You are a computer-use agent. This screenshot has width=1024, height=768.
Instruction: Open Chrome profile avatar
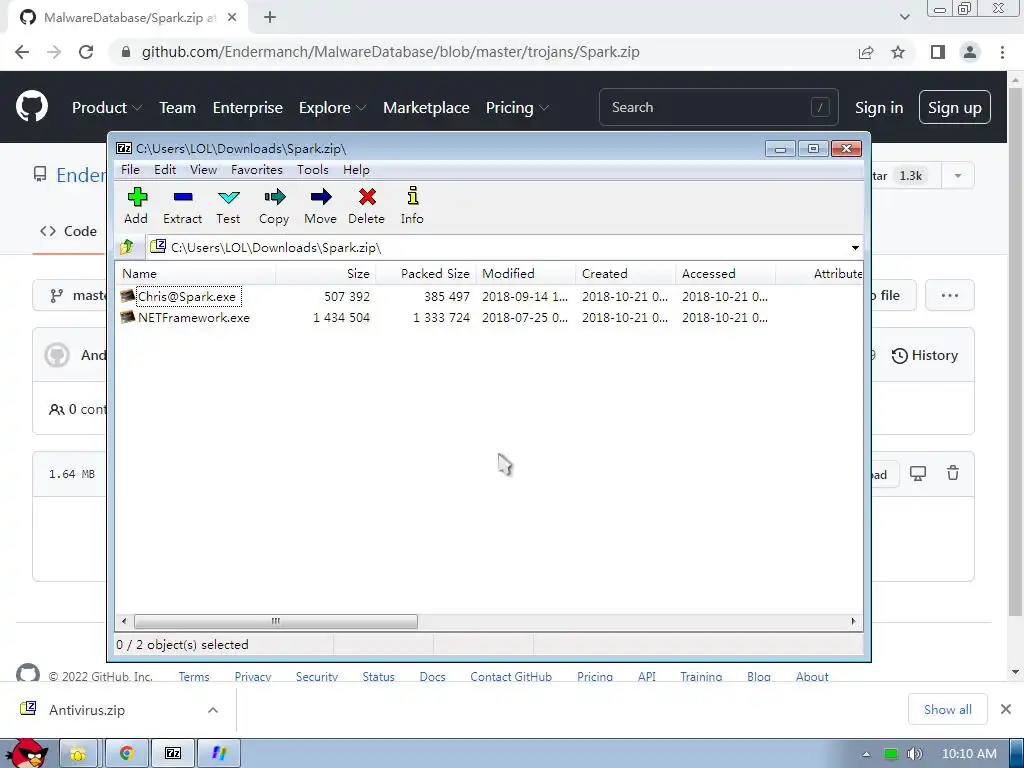pyautogui.click(x=970, y=52)
